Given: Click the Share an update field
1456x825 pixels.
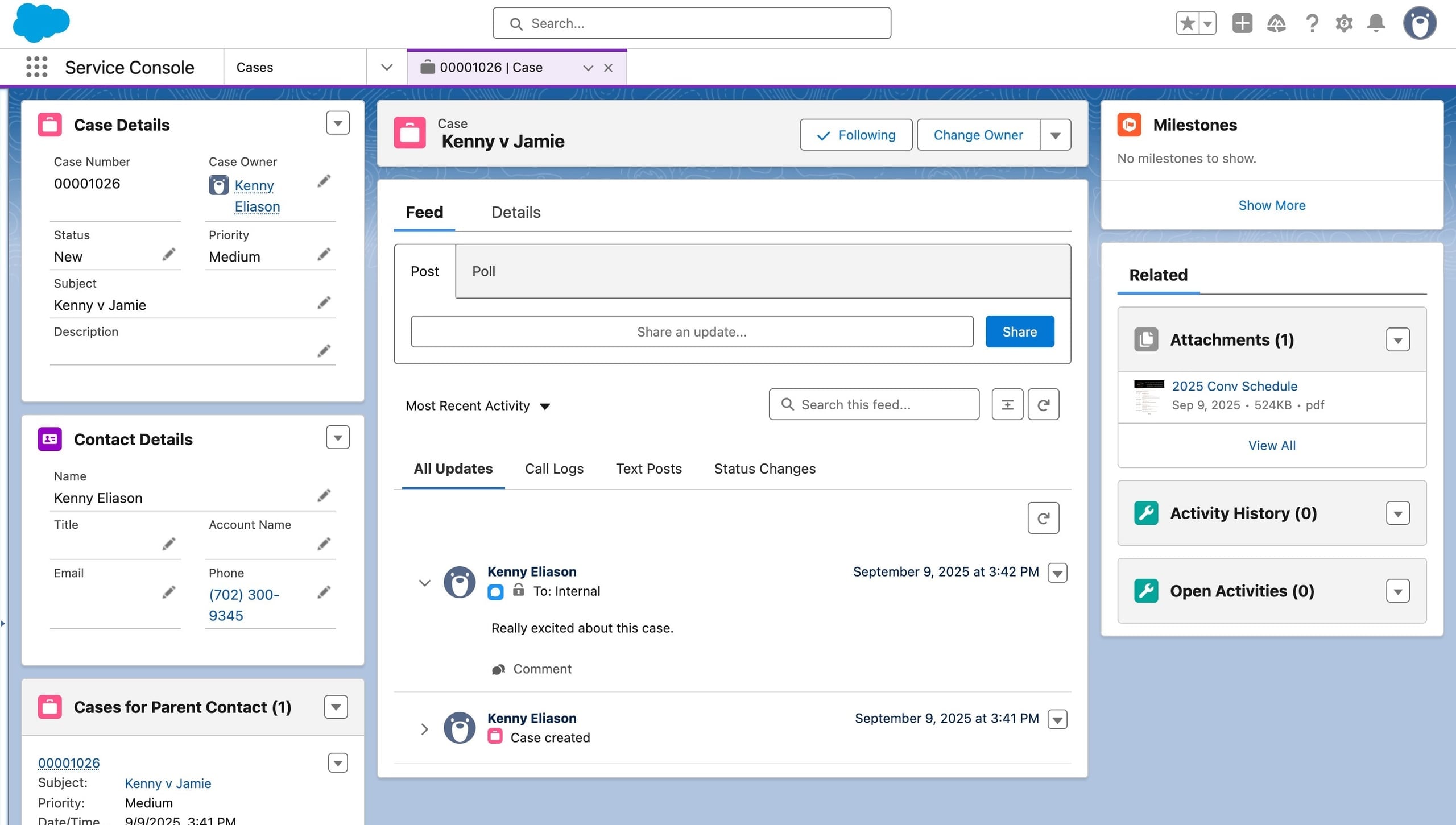Looking at the screenshot, I should [692, 331].
